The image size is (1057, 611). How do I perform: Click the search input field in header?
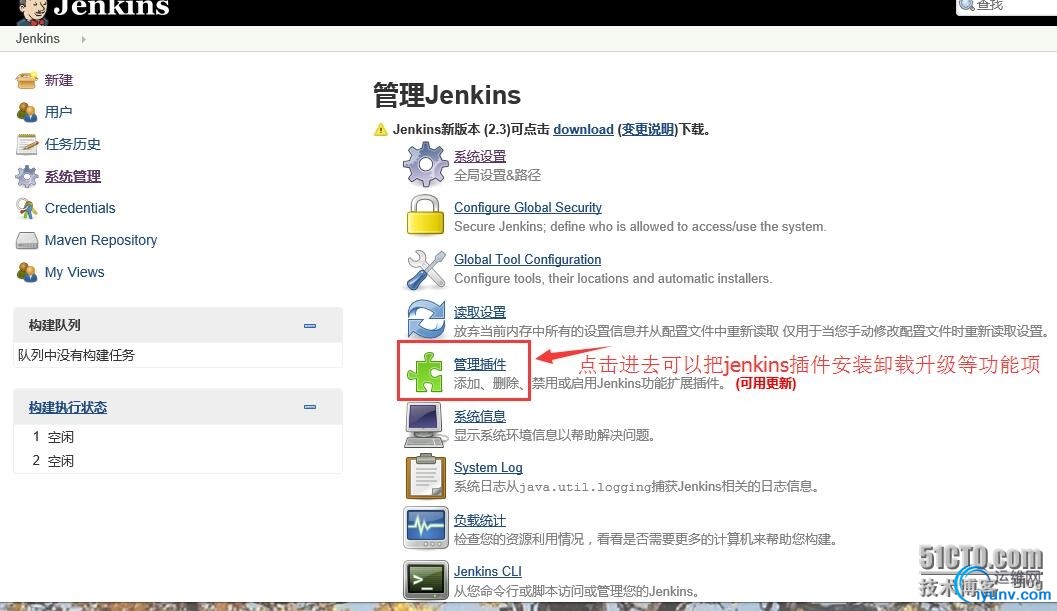click(1006, 6)
